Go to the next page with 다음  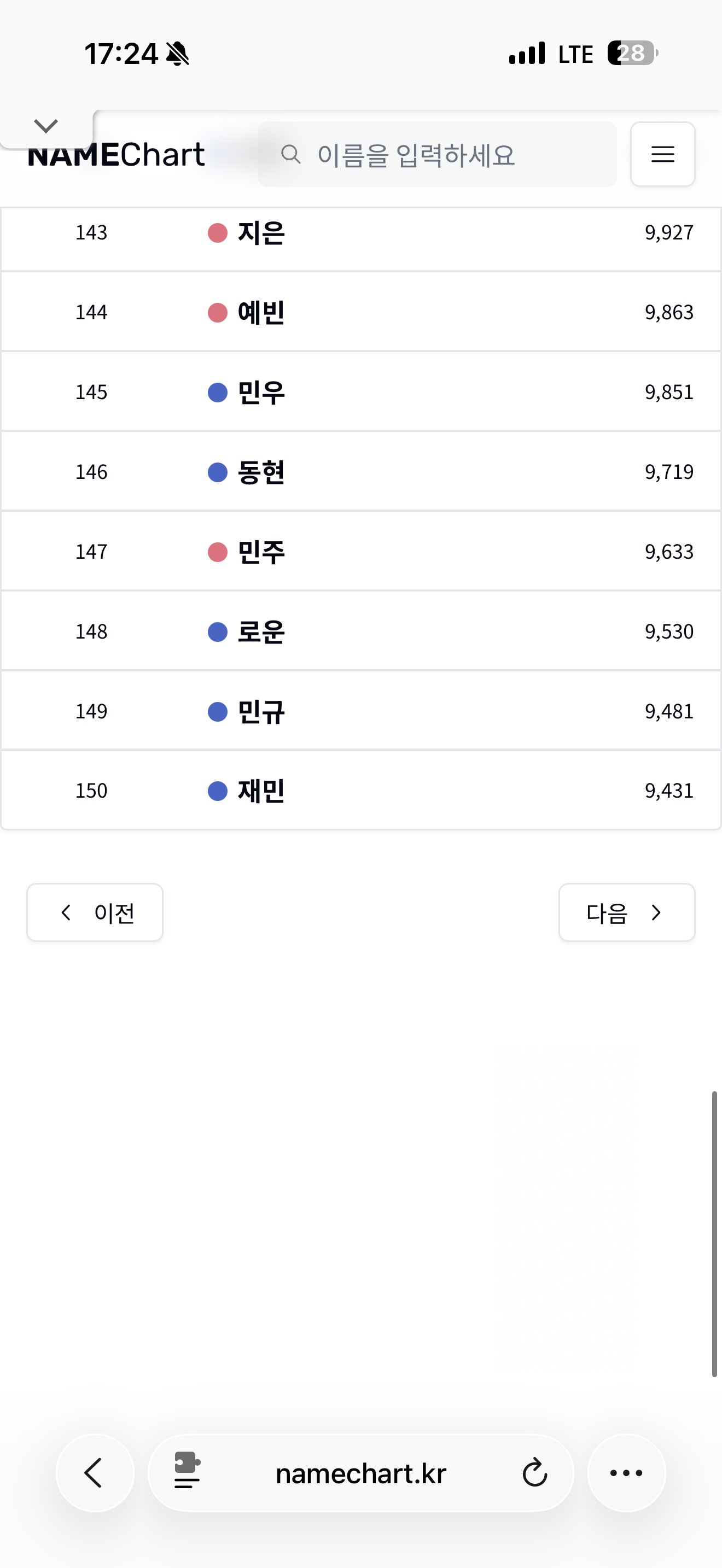point(626,912)
